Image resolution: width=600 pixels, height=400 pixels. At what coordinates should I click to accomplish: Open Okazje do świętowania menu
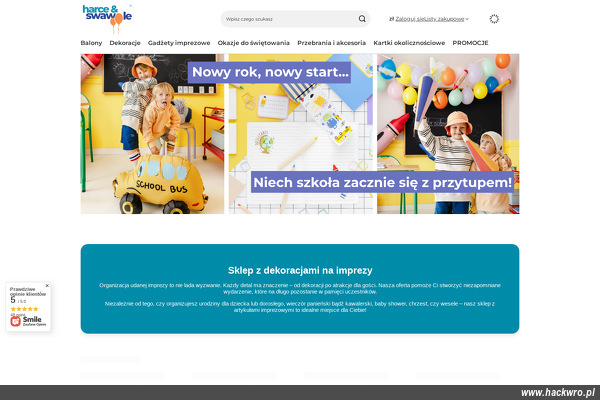tap(253, 43)
